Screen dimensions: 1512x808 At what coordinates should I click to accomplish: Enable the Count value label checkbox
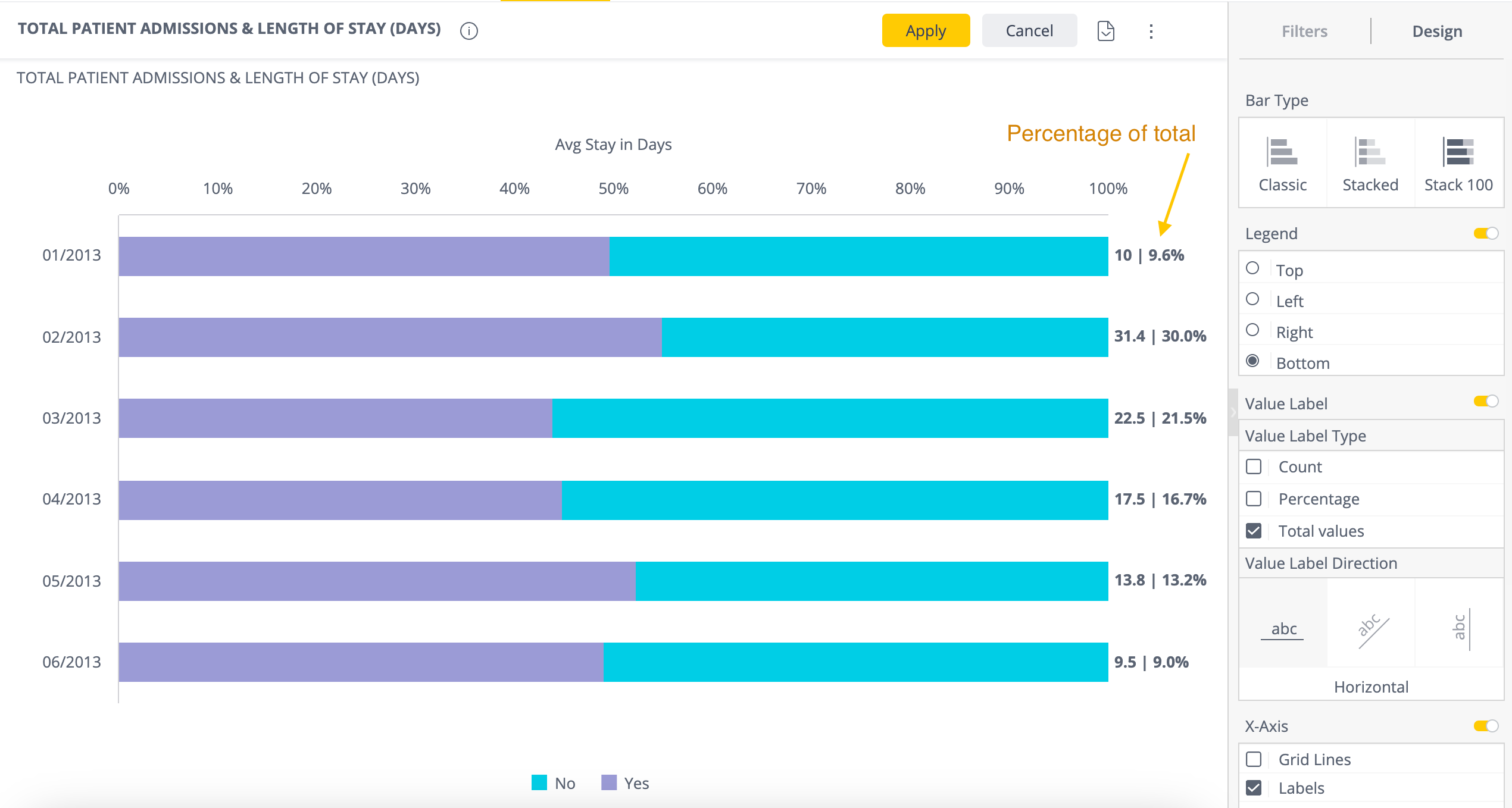tap(1254, 466)
